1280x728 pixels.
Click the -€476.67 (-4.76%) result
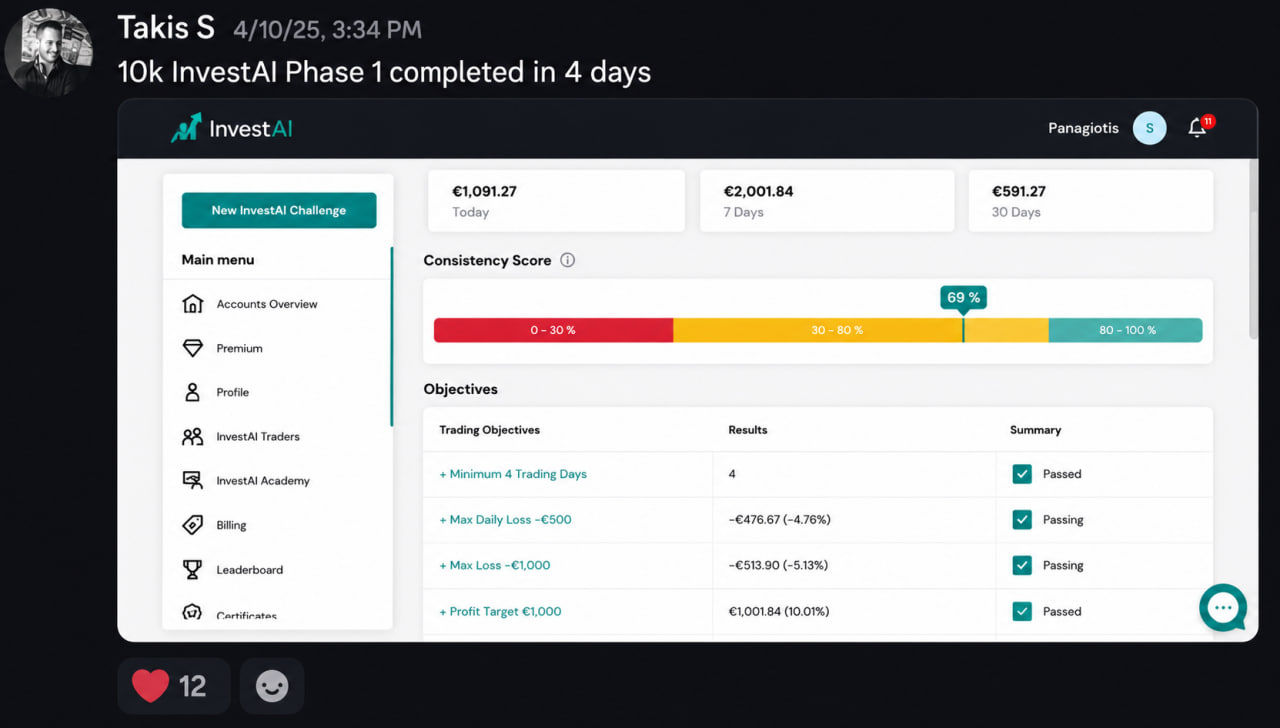(780, 520)
